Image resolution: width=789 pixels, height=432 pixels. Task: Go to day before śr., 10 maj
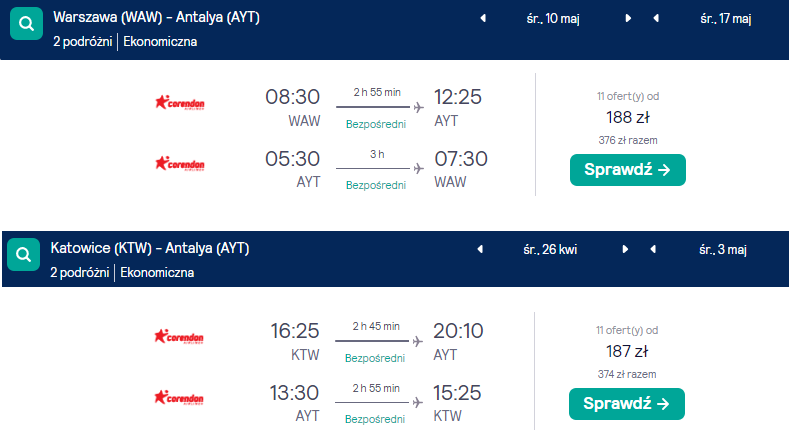(x=483, y=19)
